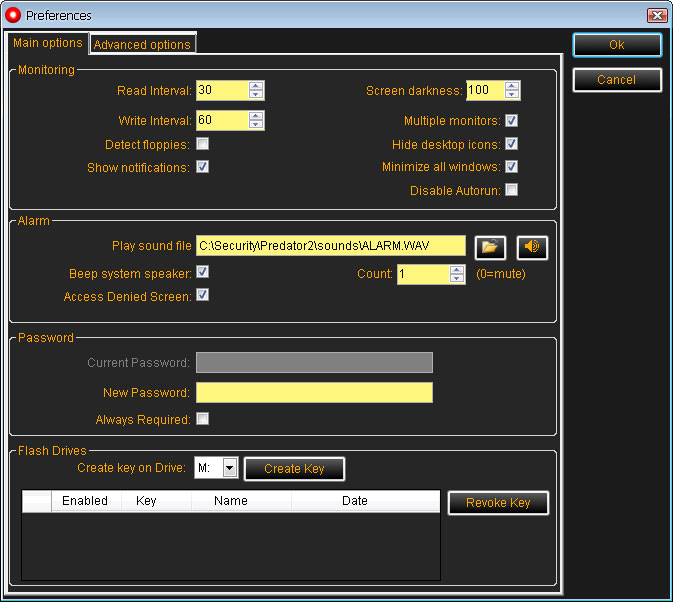This screenshot has height=602, width=673.
Task: Click the Predator icon in title bar
Action: tap(14, 15)
